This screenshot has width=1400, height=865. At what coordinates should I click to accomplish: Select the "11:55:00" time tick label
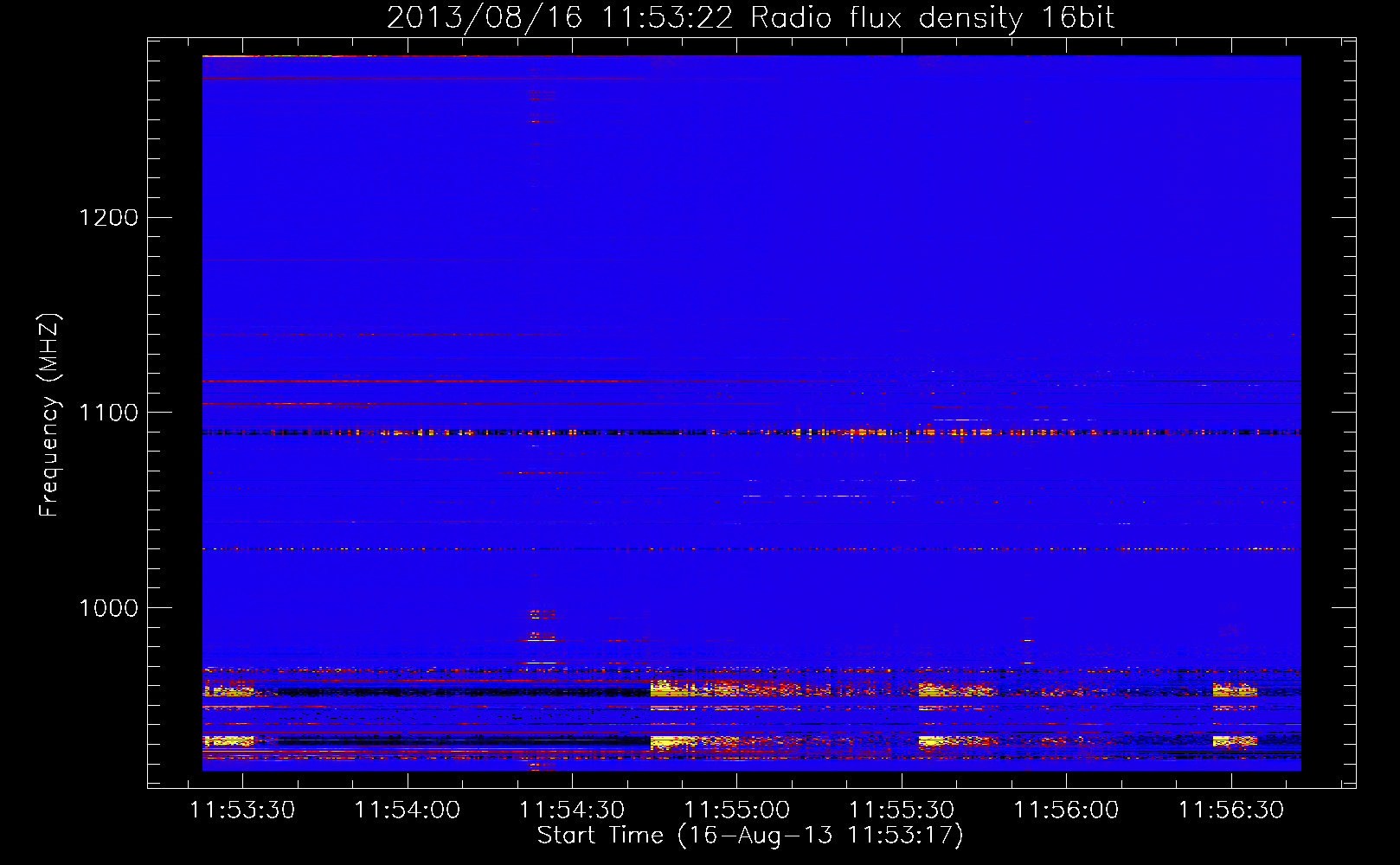(x=737, y=811)
